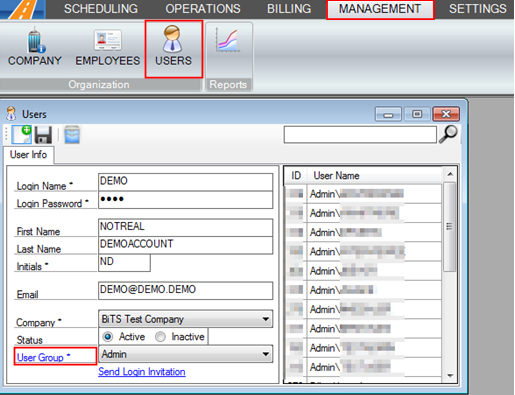515x395 pixels.
Task: Open the COMPANY icon in the ribbon
Action: pyautogui.click(x=35, y=47)
